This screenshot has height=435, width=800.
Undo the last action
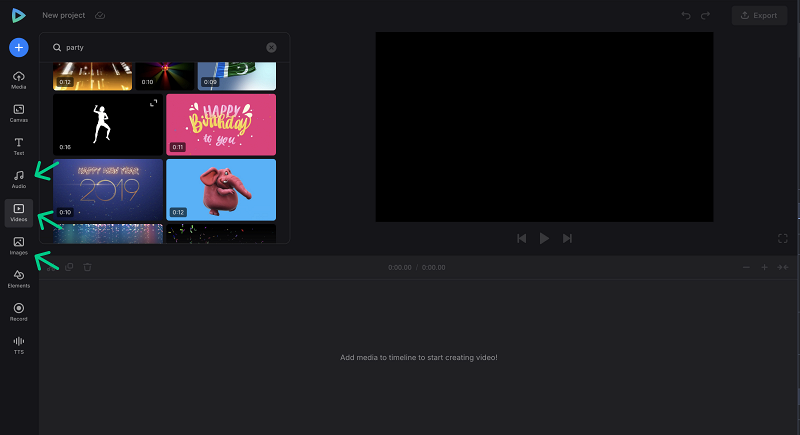click(x=686, y=15)
